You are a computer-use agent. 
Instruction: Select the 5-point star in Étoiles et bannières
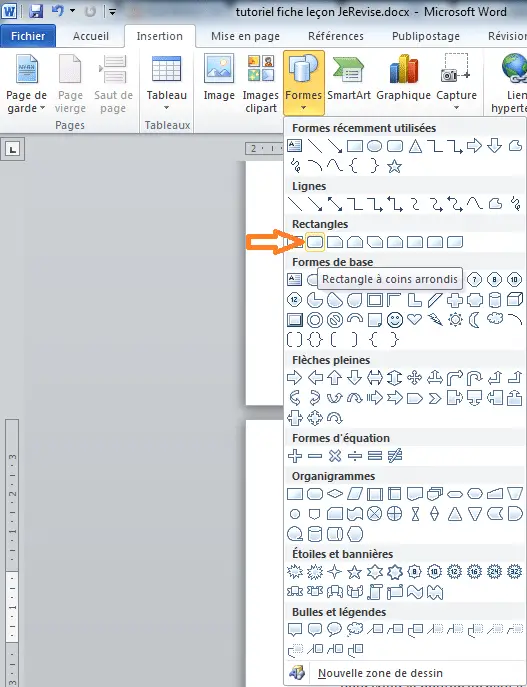pyautogui.click(x=354, y=572)
